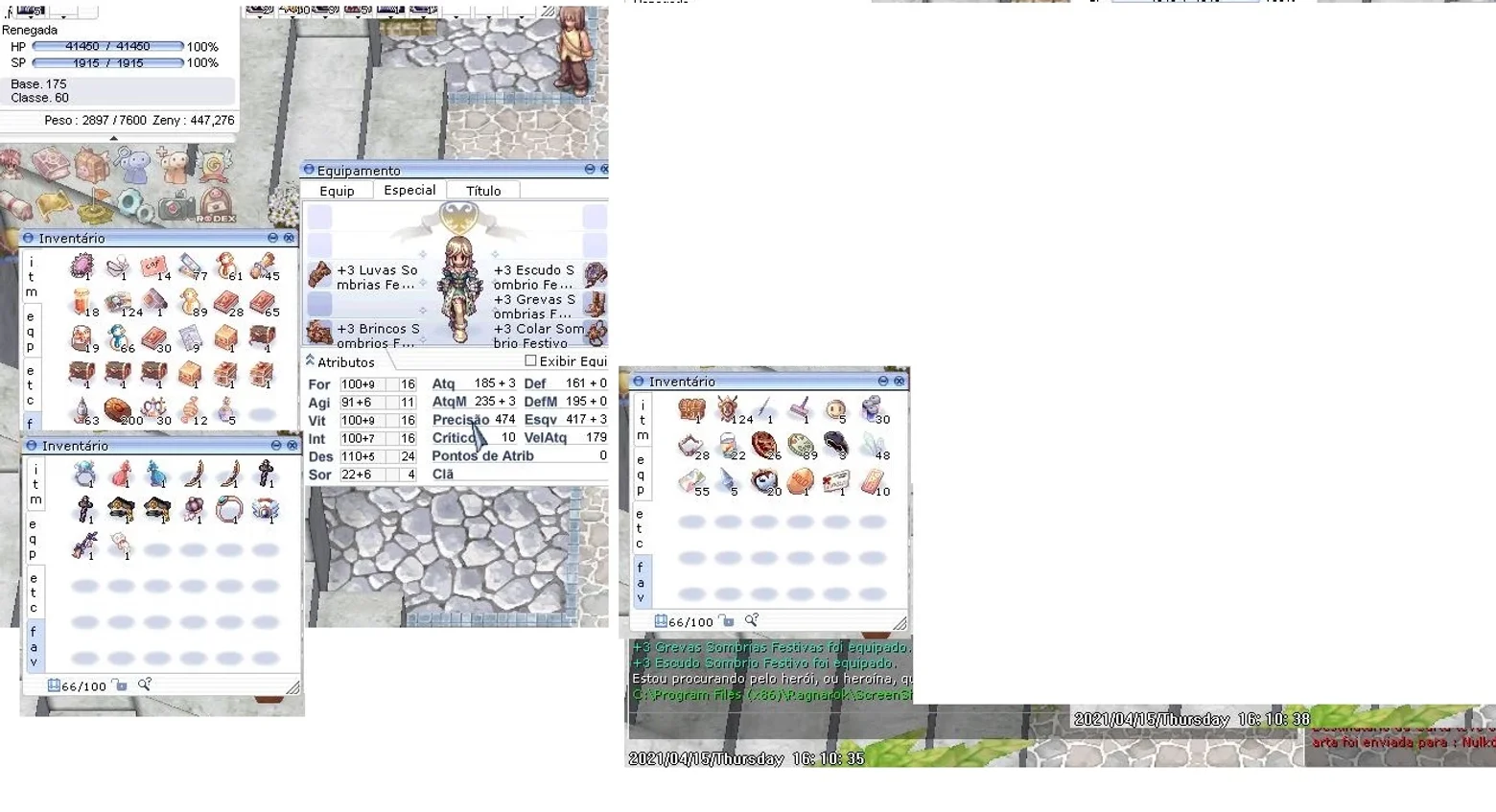The width and height of the screenshot is (1496, 812).
Task: Select the 200-count item in top-left Inventário
Action: click(x=119, y=411)
